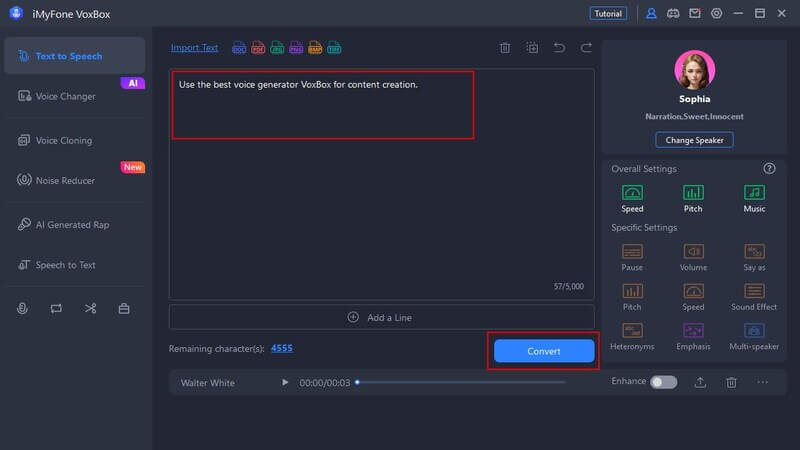This screenshot has height=450, width=800.
Task: Open the Speech to Text section
Action: [74, 265]
